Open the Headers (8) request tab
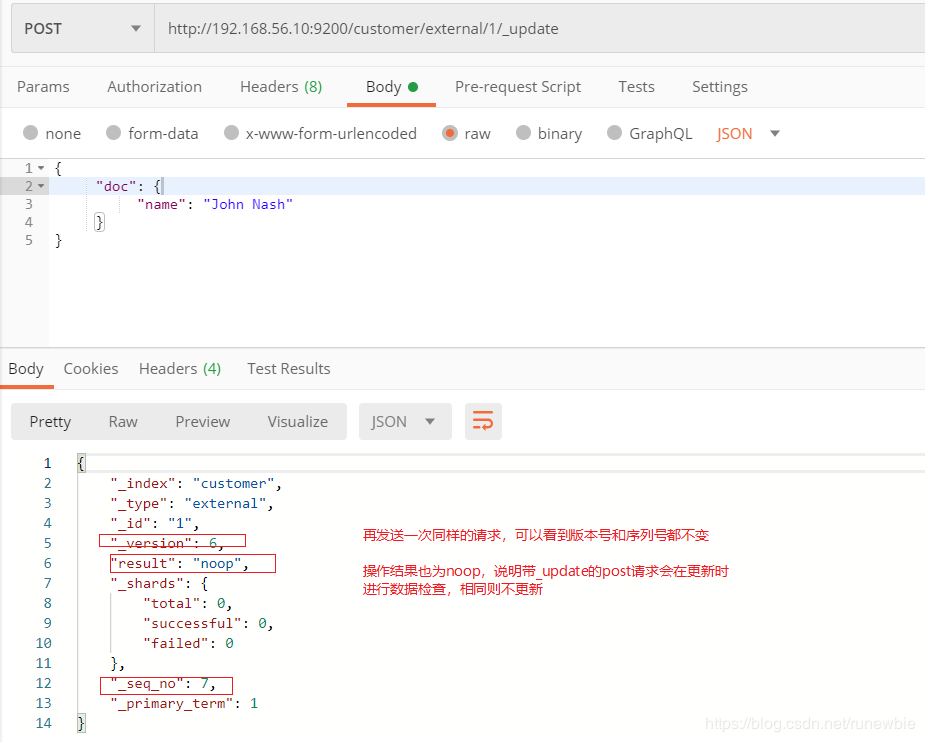This screenshot has width=925, height=742. point(281,87)
